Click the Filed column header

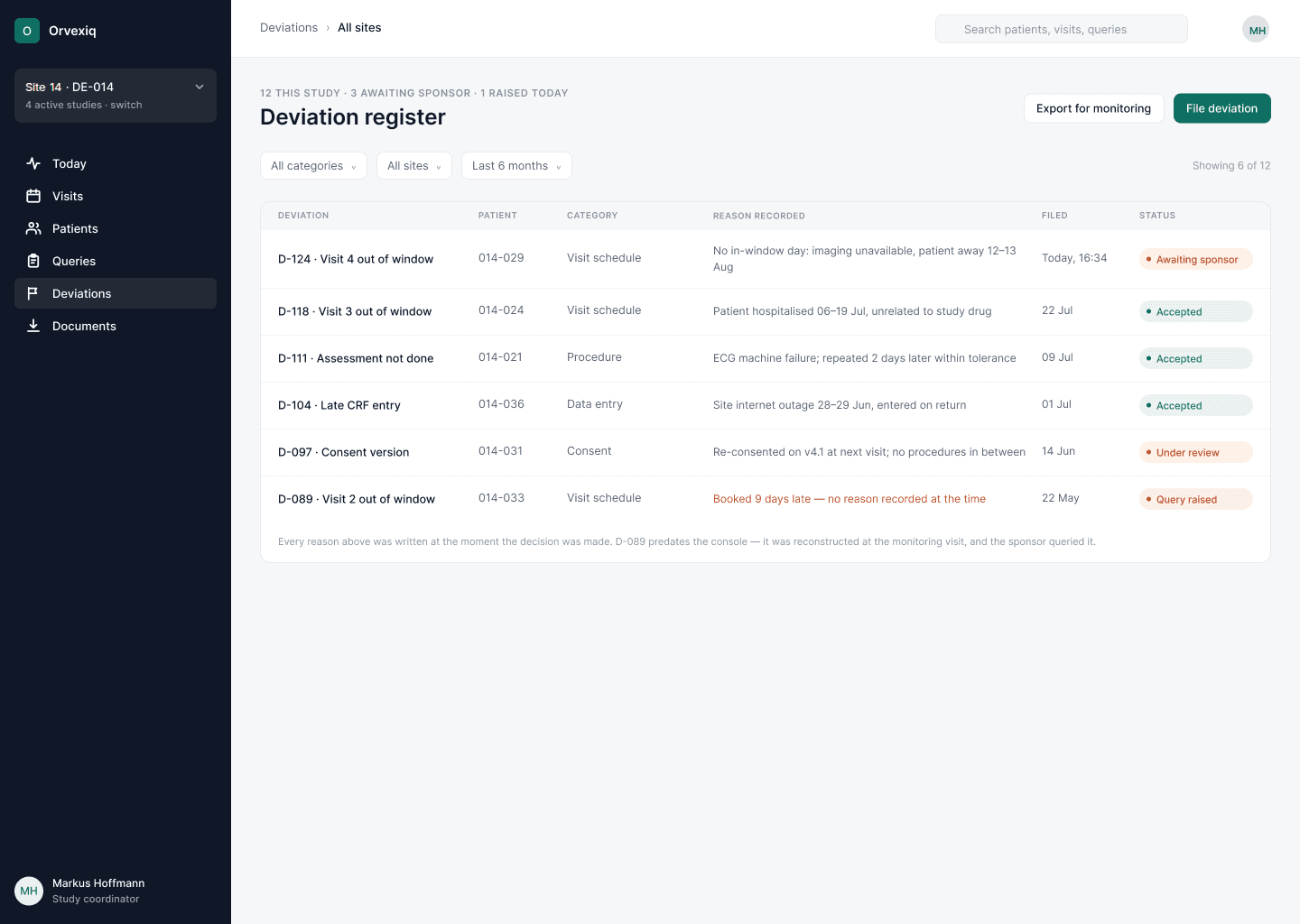pyautogui.click(x=1054, y=216)
